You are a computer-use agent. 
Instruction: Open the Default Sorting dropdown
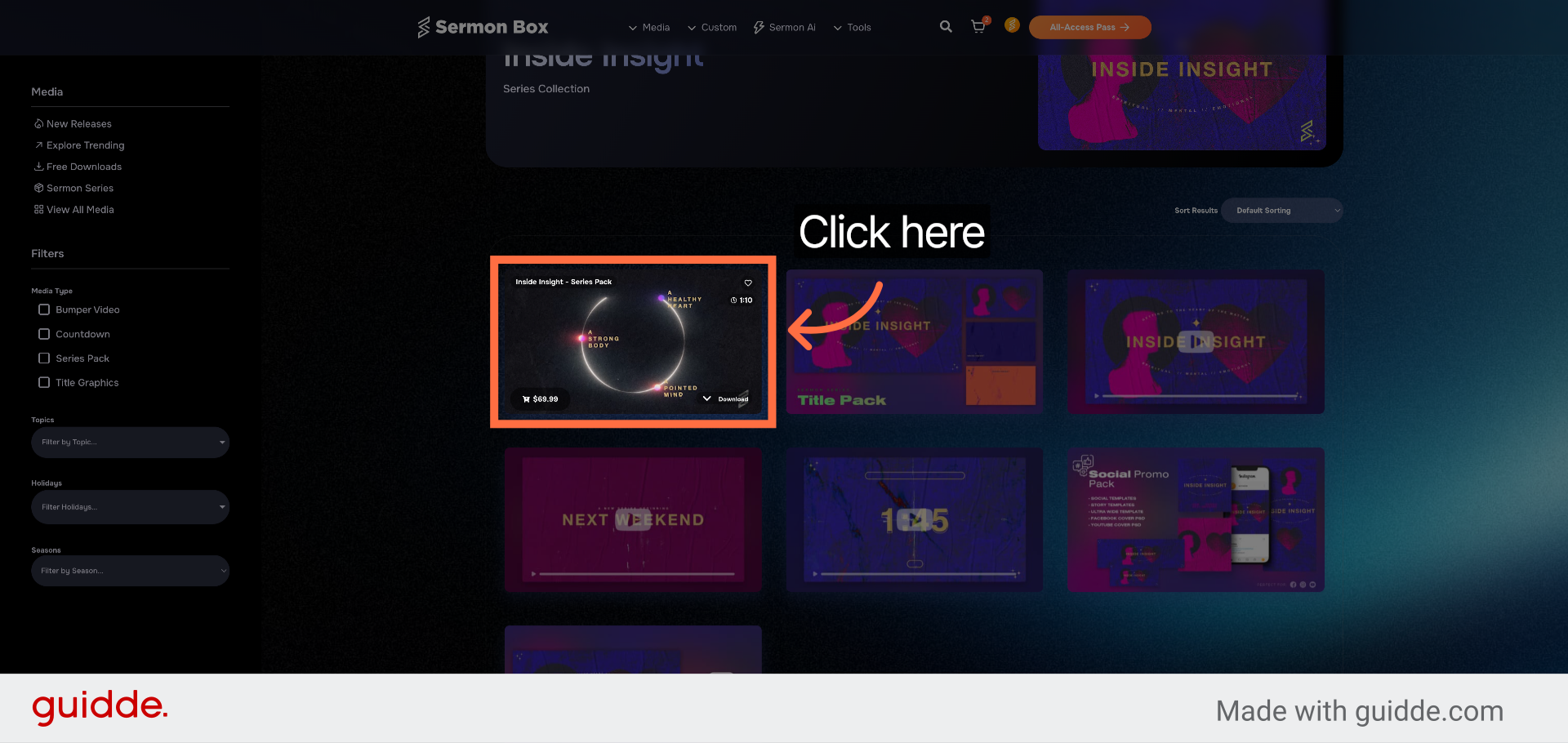click(x=1281, y=211)
